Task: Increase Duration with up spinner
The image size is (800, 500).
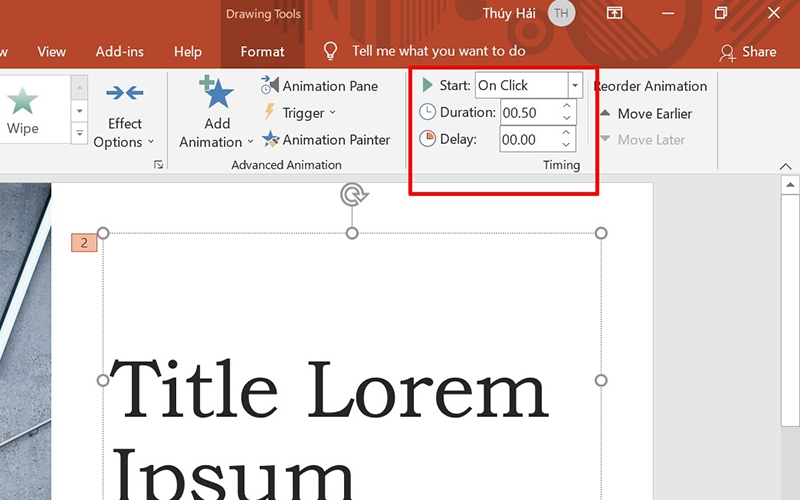Action: tap(567, 106)
